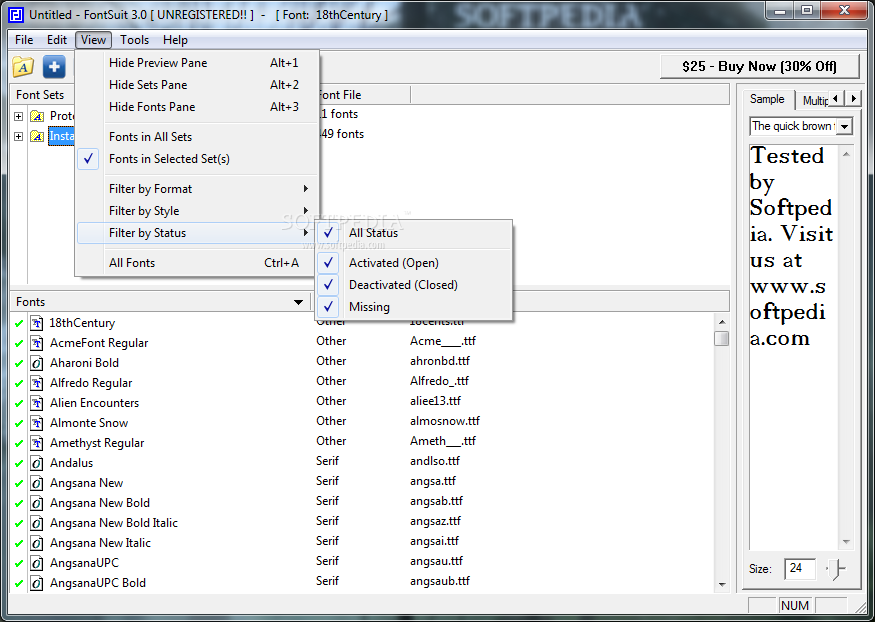Toggle the Activated (Open) status filter

(x=414, y=263)
